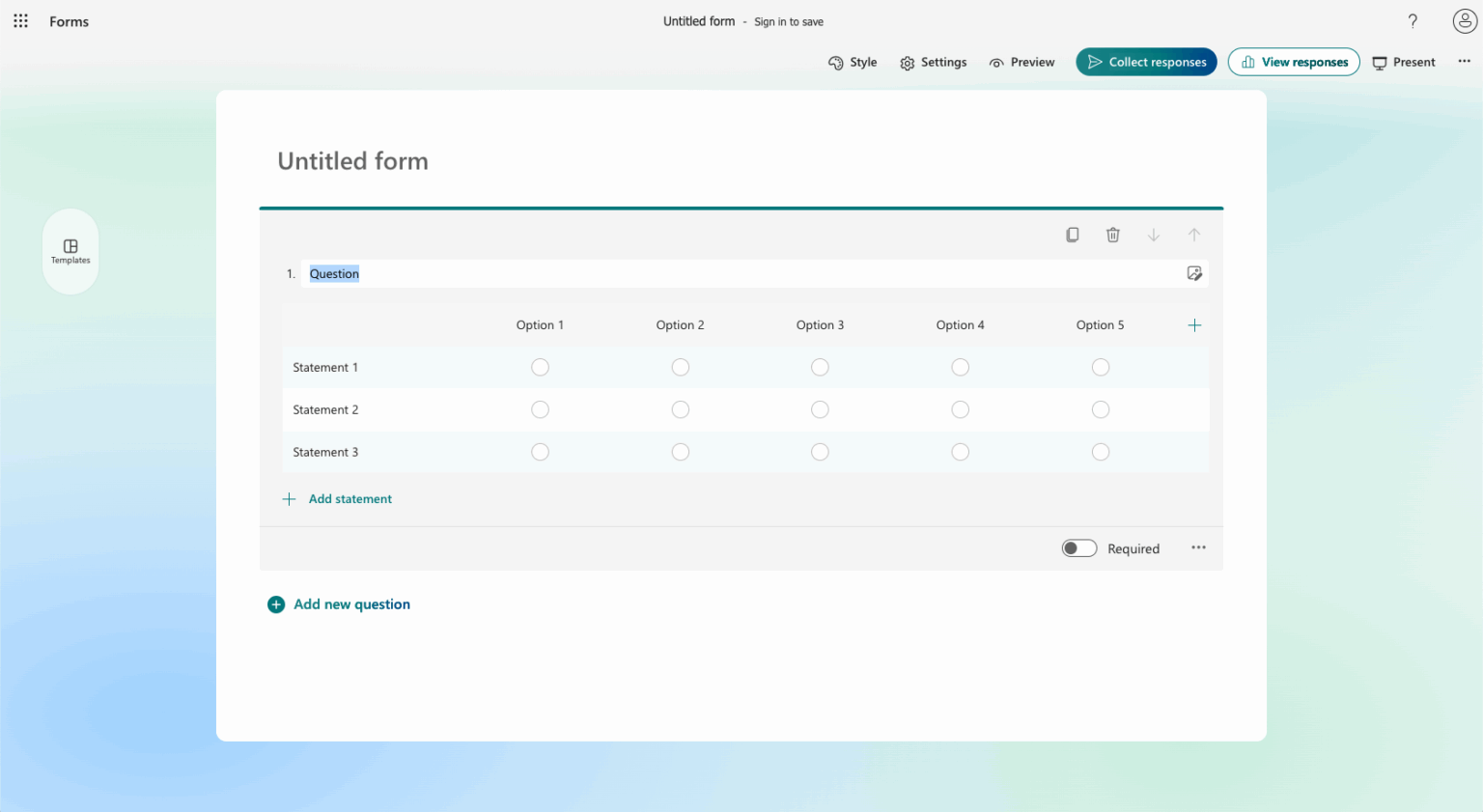Viewport: 1483px width, 812px height.
Task: Open the Microsoft 365 app launcher
Action: (x=20, y=20)
